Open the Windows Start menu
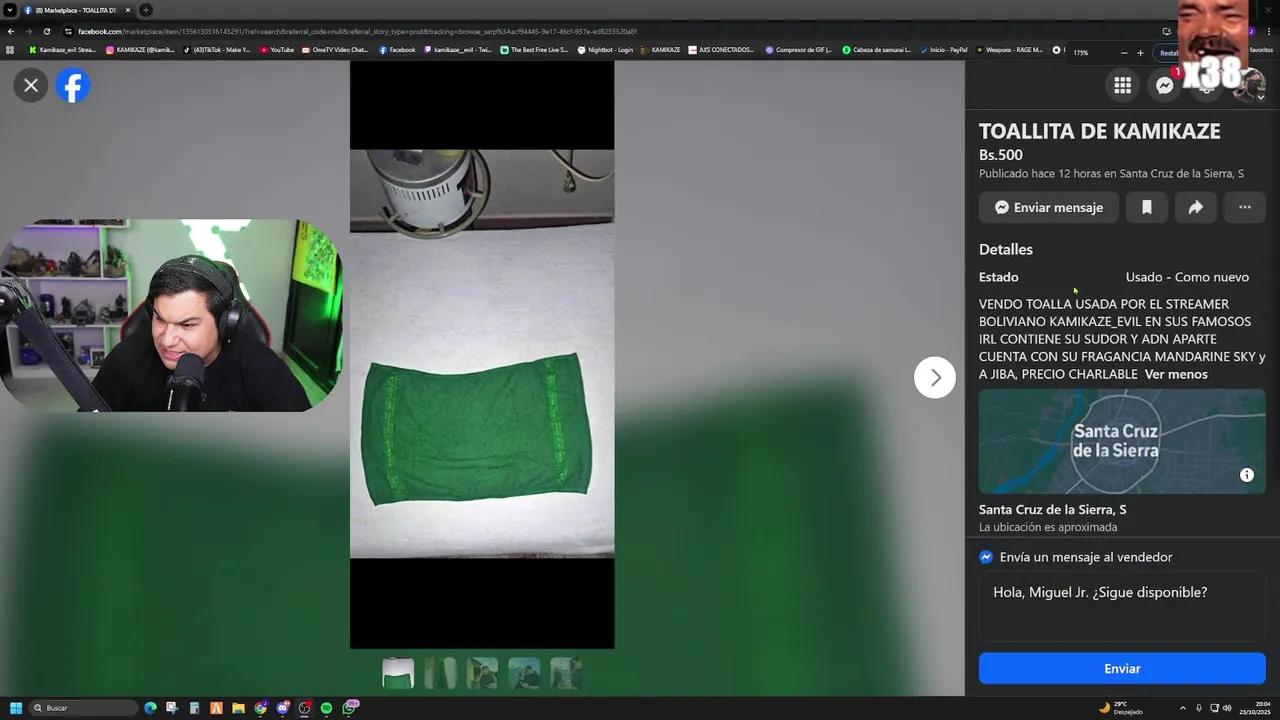Image resolution: width=1280 pixels, height=720 pixels. point(16,708)
